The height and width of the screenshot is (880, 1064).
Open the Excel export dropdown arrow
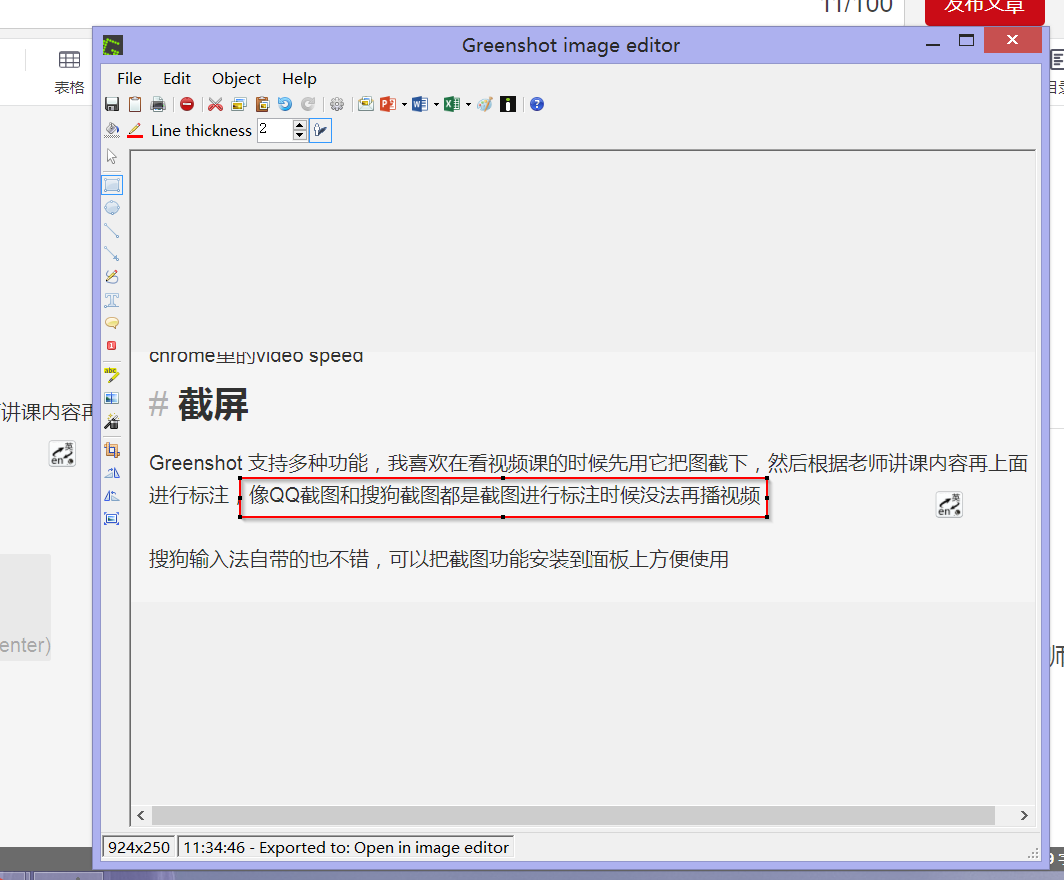click(468, 104)
